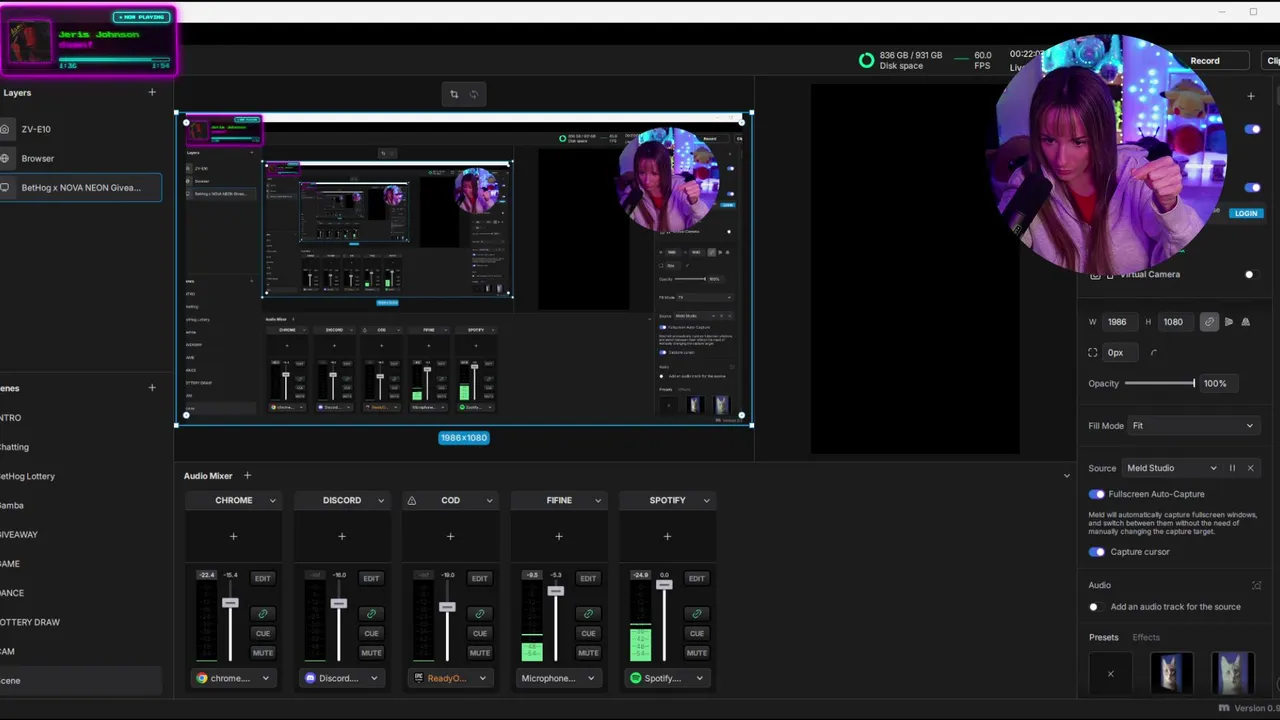The height and width of the screenshot is (720, 1280).
Task: Open the Source Meld Studio dropdown
Action: coord(1171,468)
